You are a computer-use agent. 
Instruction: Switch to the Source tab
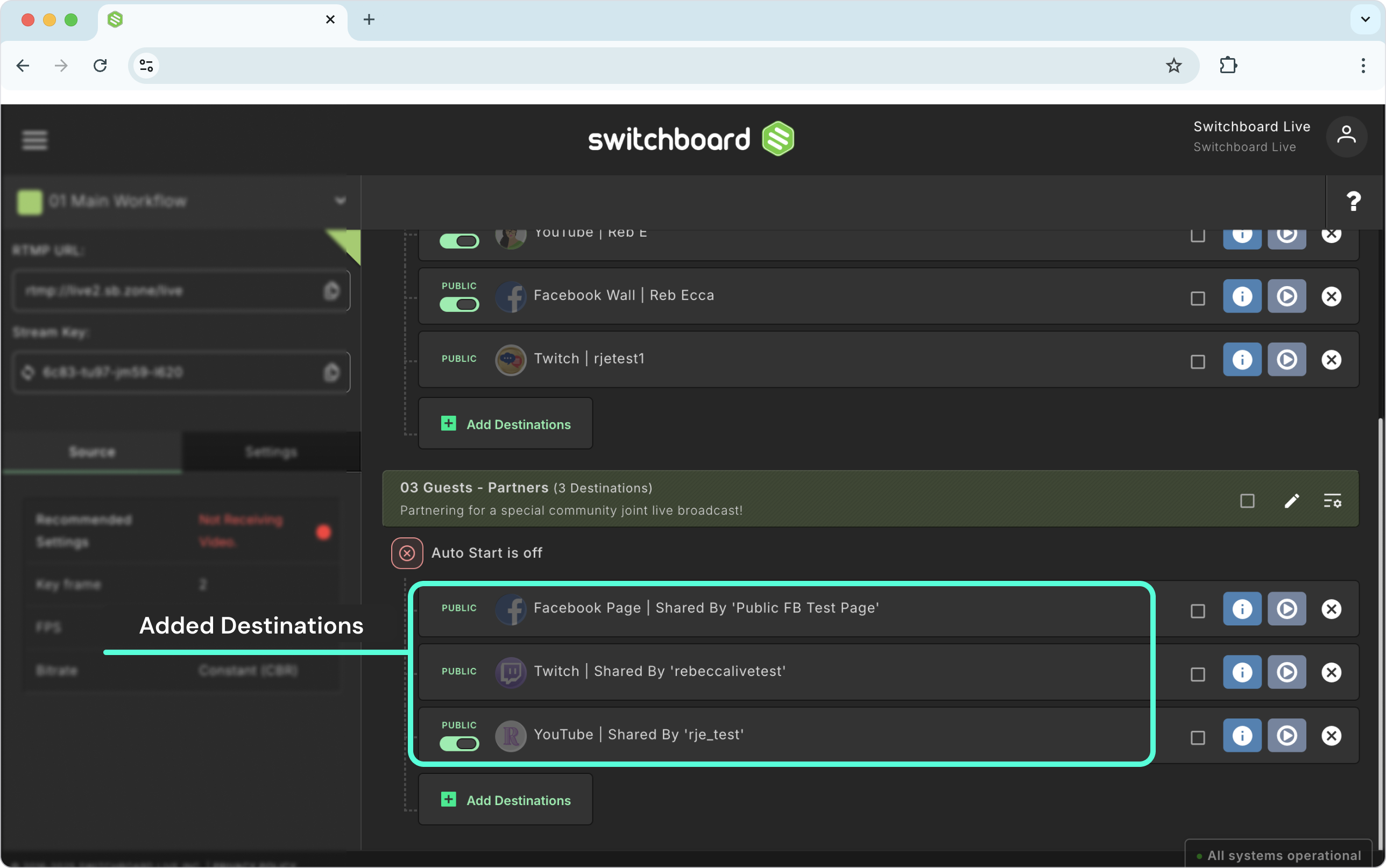(x=92, y=452)
